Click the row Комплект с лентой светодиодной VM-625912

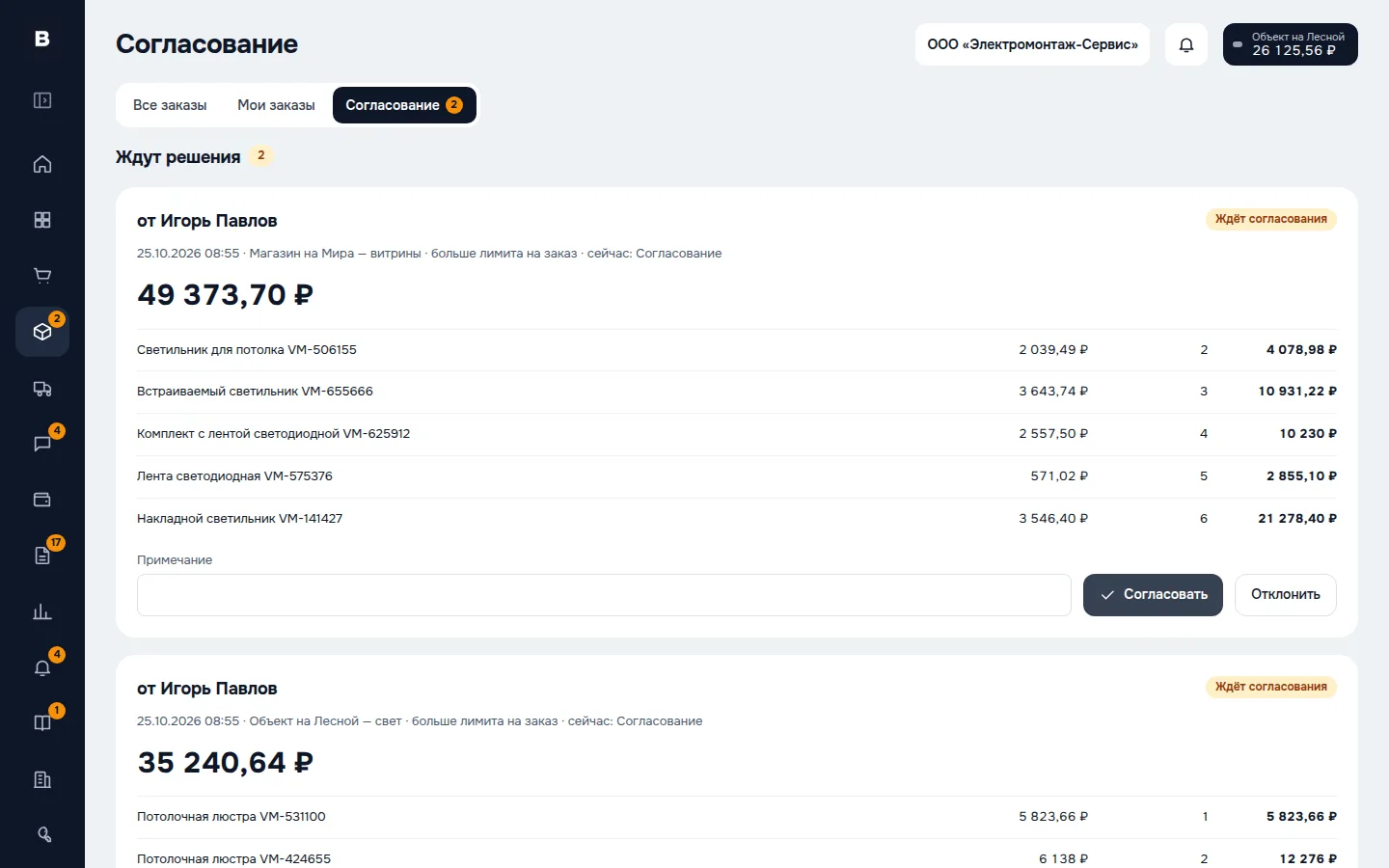click(x=737, y=434)
